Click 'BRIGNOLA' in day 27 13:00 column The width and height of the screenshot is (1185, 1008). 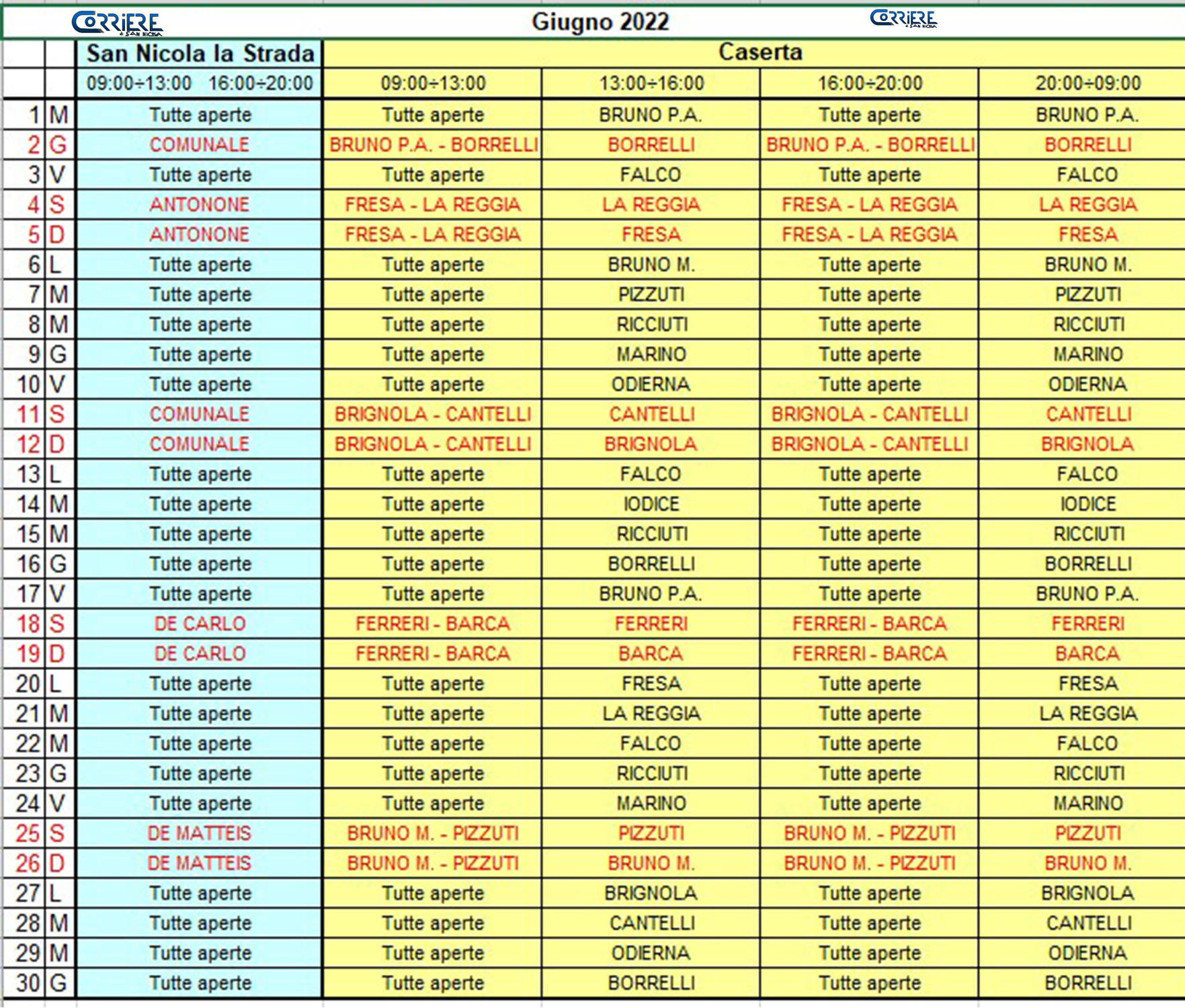(651, 893)
